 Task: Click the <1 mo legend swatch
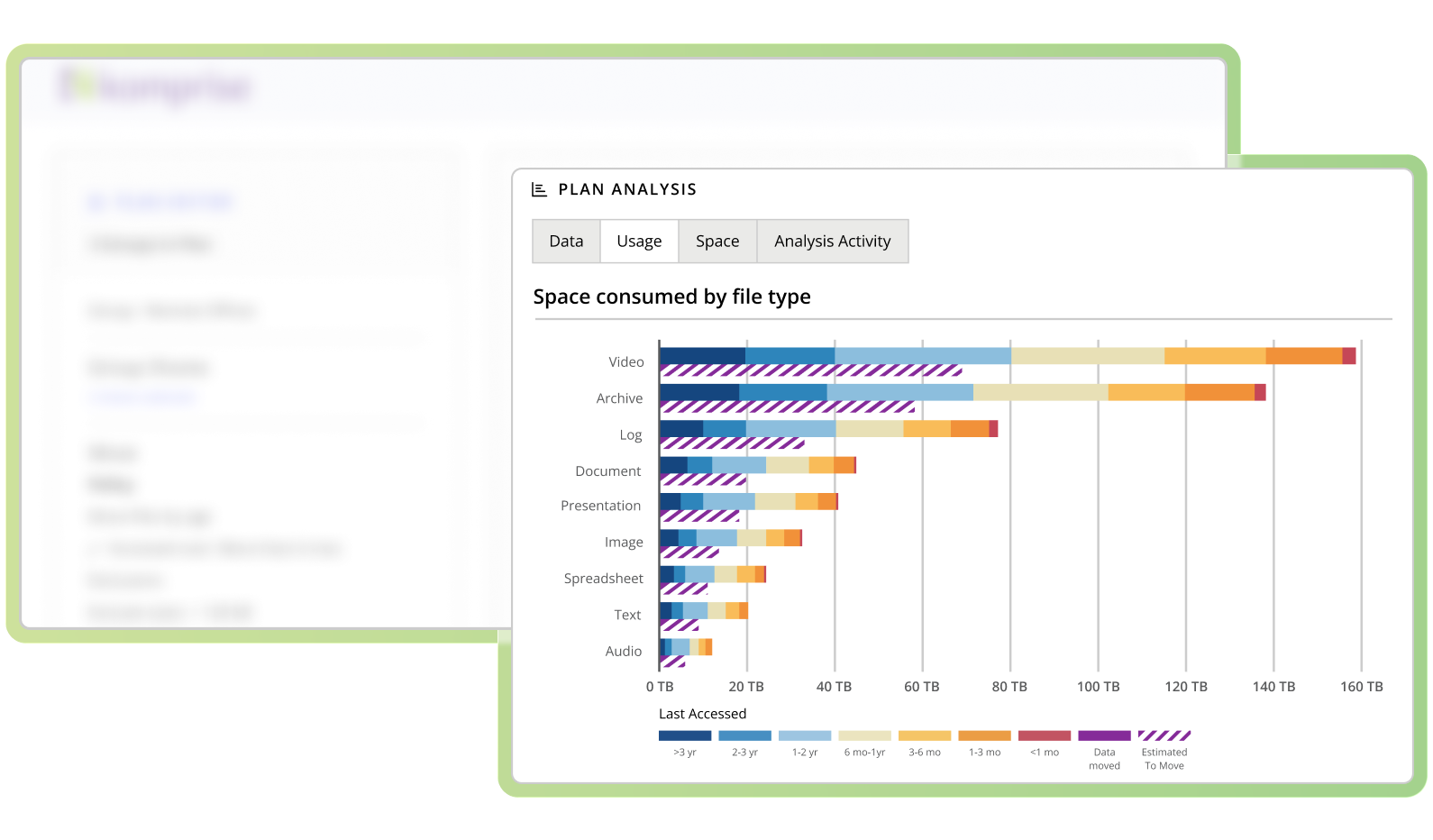pyautogui.click(x=1045, y=735)
